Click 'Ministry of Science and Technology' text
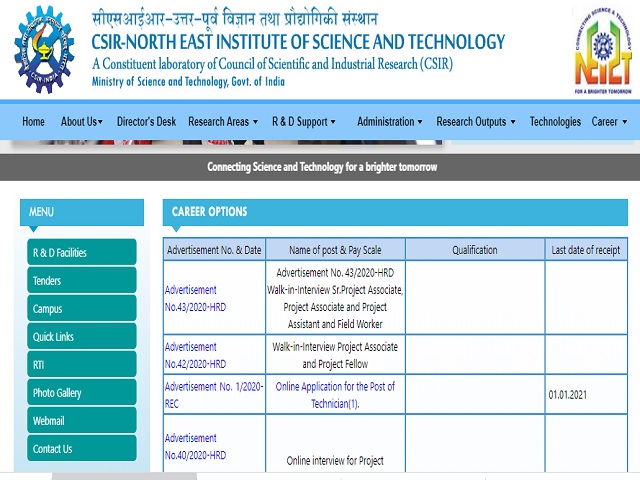 (x=188, y=81)
